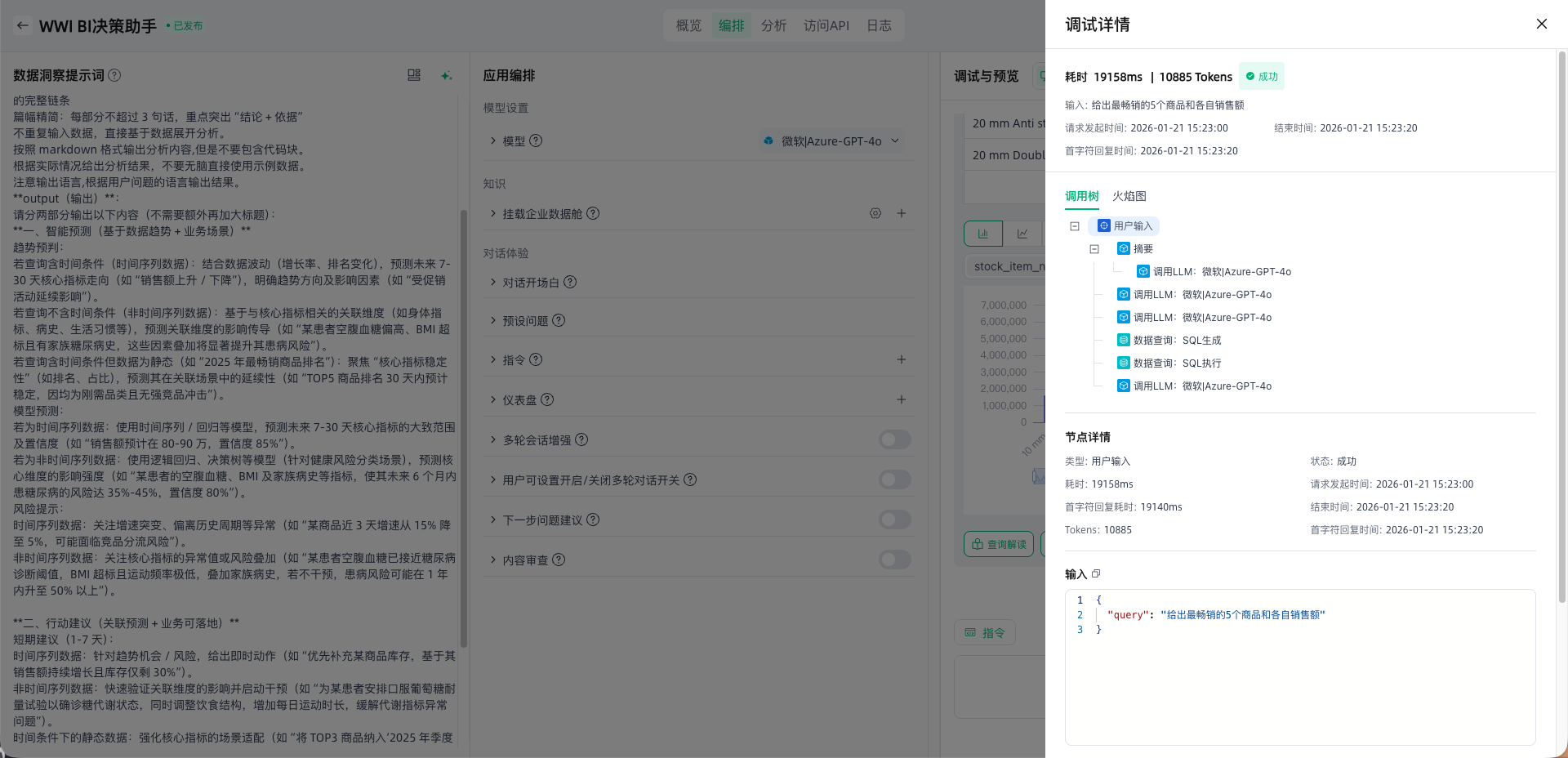The width and height of the screenshot is (1568, 758).
Task: Select the 数据查询: SQL生成 node
Action: pyautogui.click(x=1177, y=341)
